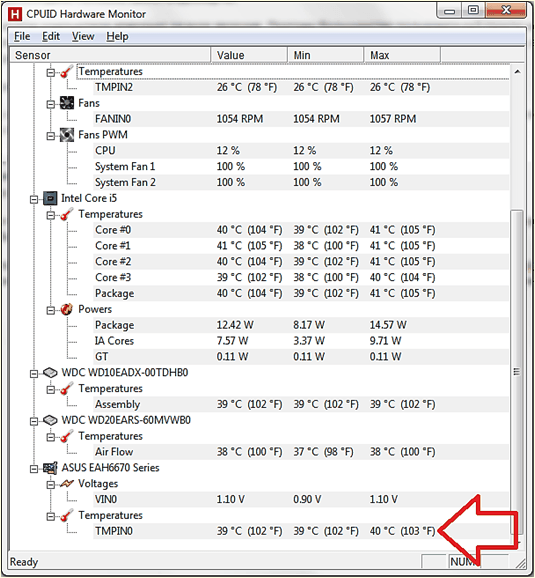This screenshot has height=578, width=535.
Task: Select the Package temperature row
Action: pos(301,293)
